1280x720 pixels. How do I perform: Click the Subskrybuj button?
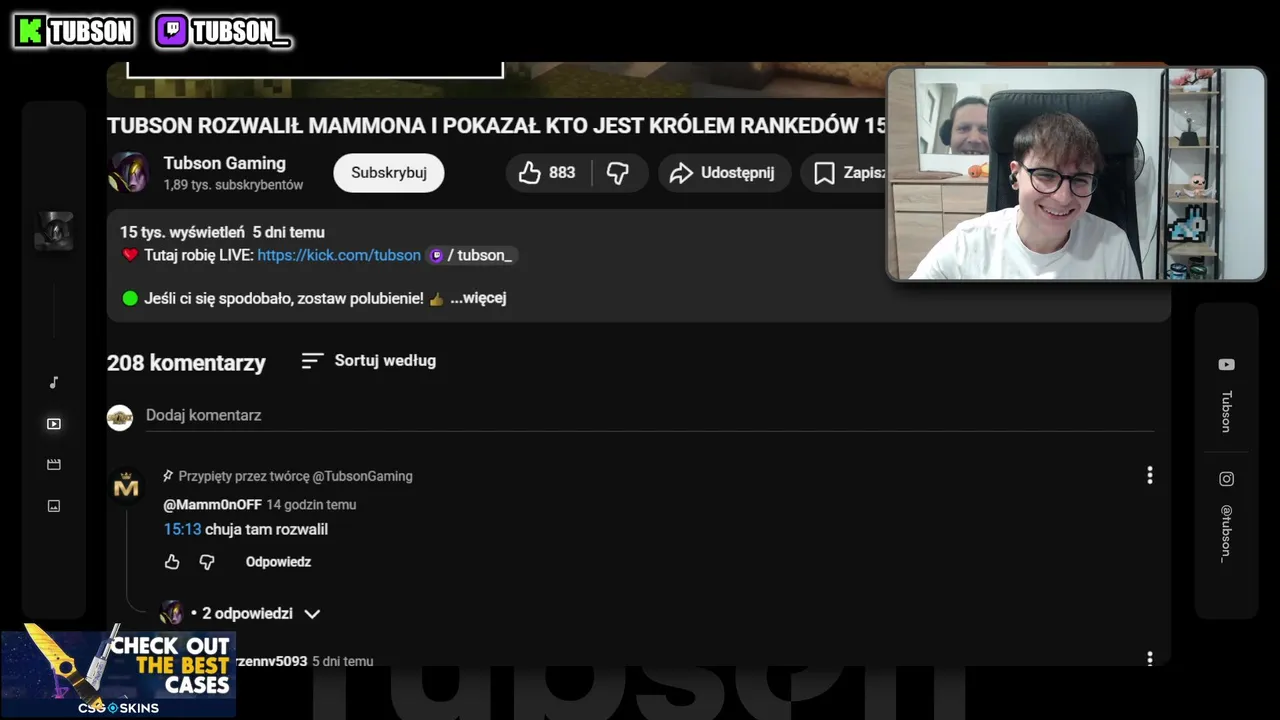point(389,173)
